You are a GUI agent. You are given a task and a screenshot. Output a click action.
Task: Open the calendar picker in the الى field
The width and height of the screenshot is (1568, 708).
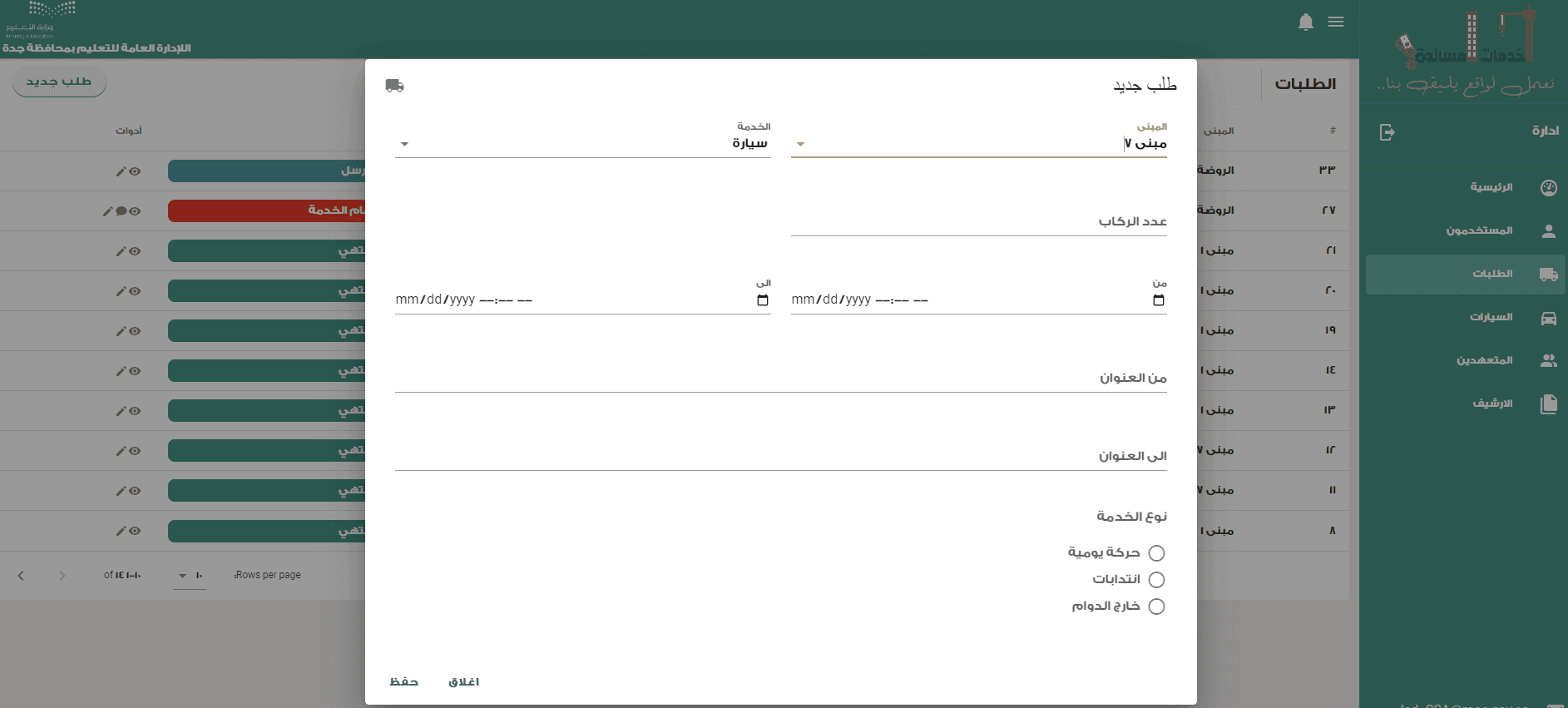762,300
